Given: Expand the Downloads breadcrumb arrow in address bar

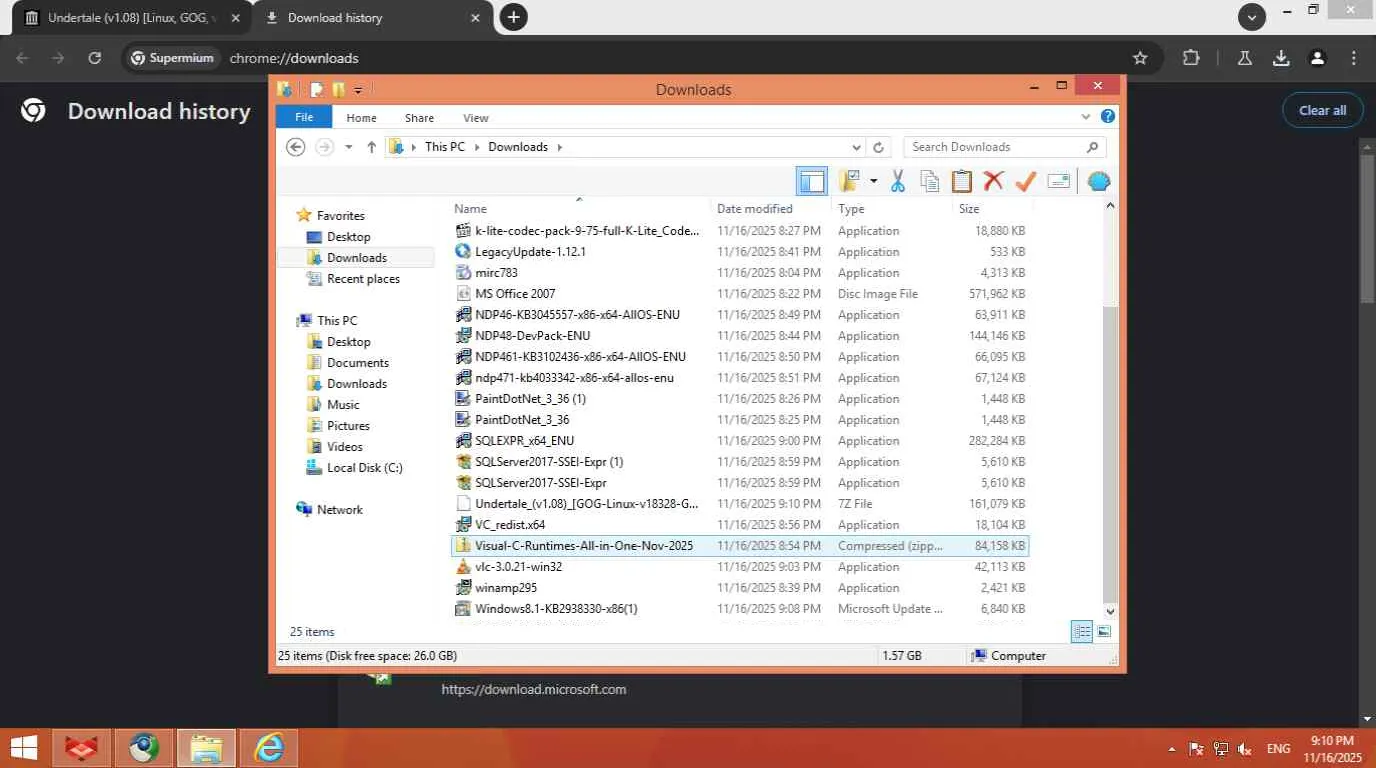Looking at the screenshot, I should tap(560, 147).
